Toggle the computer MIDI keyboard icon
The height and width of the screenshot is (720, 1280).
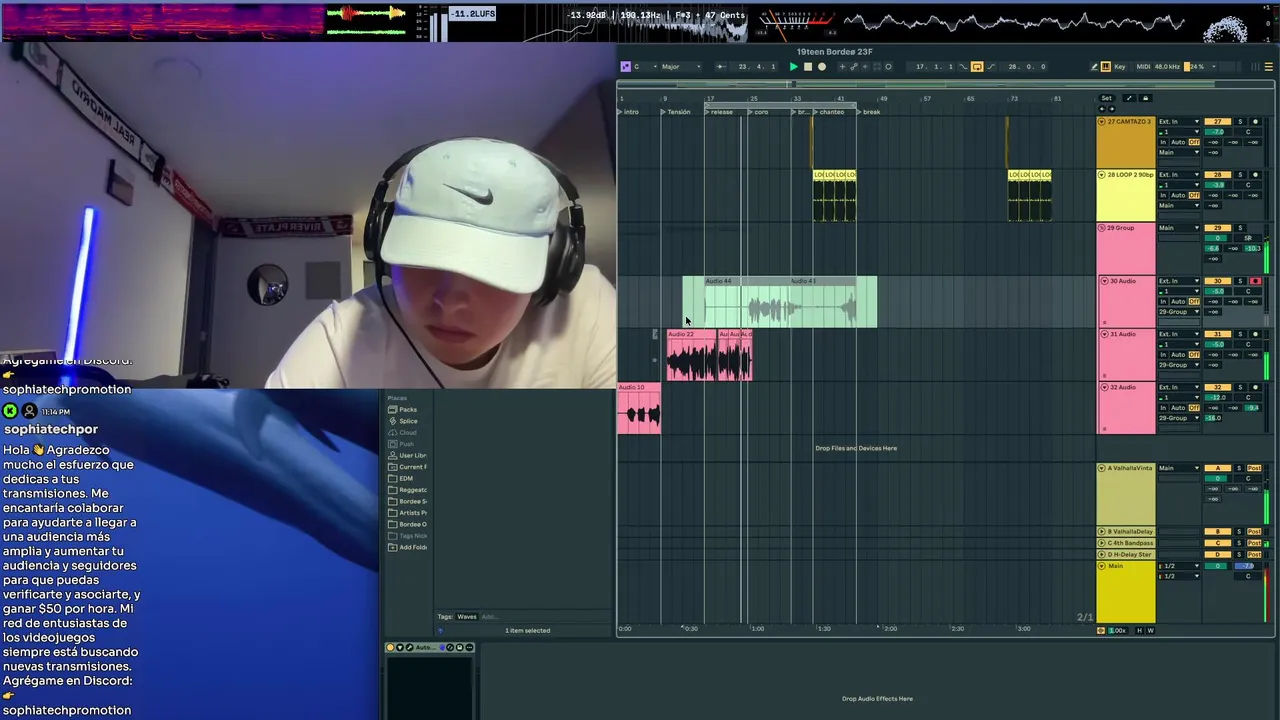coord(1105,67)
